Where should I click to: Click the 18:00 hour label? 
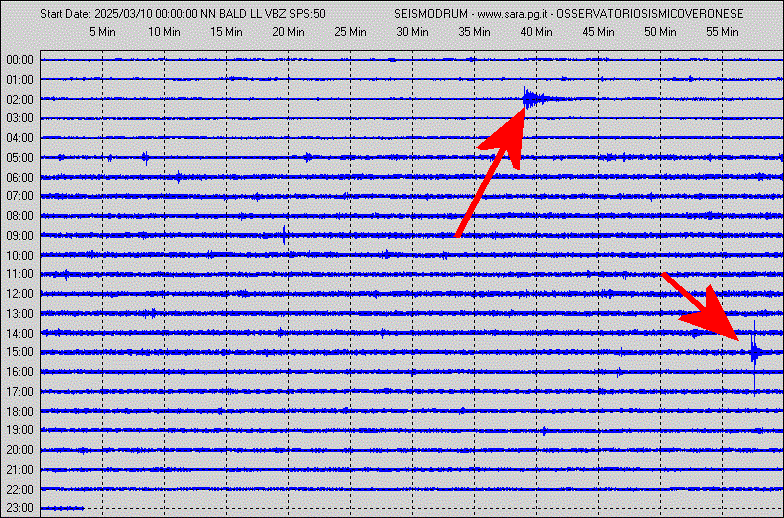coord(20,412)
